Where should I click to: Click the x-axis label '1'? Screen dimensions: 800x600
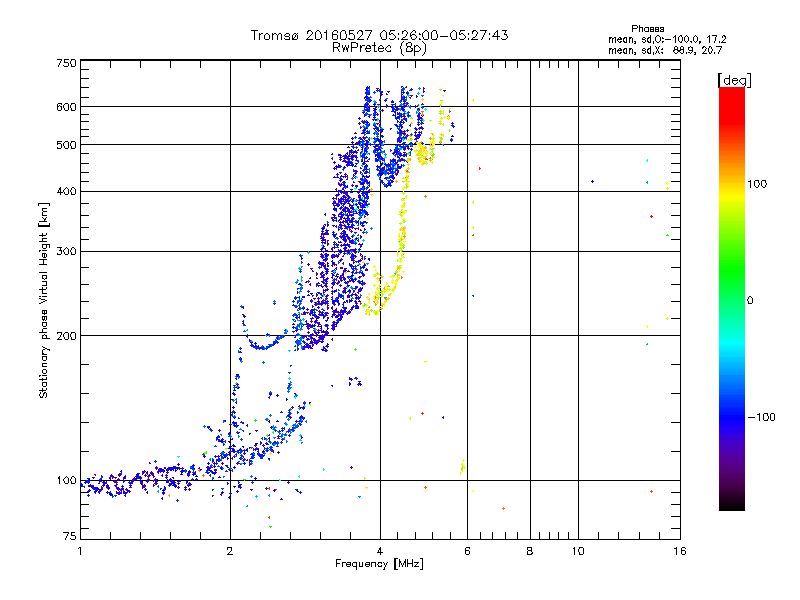(x=80, y=551)
